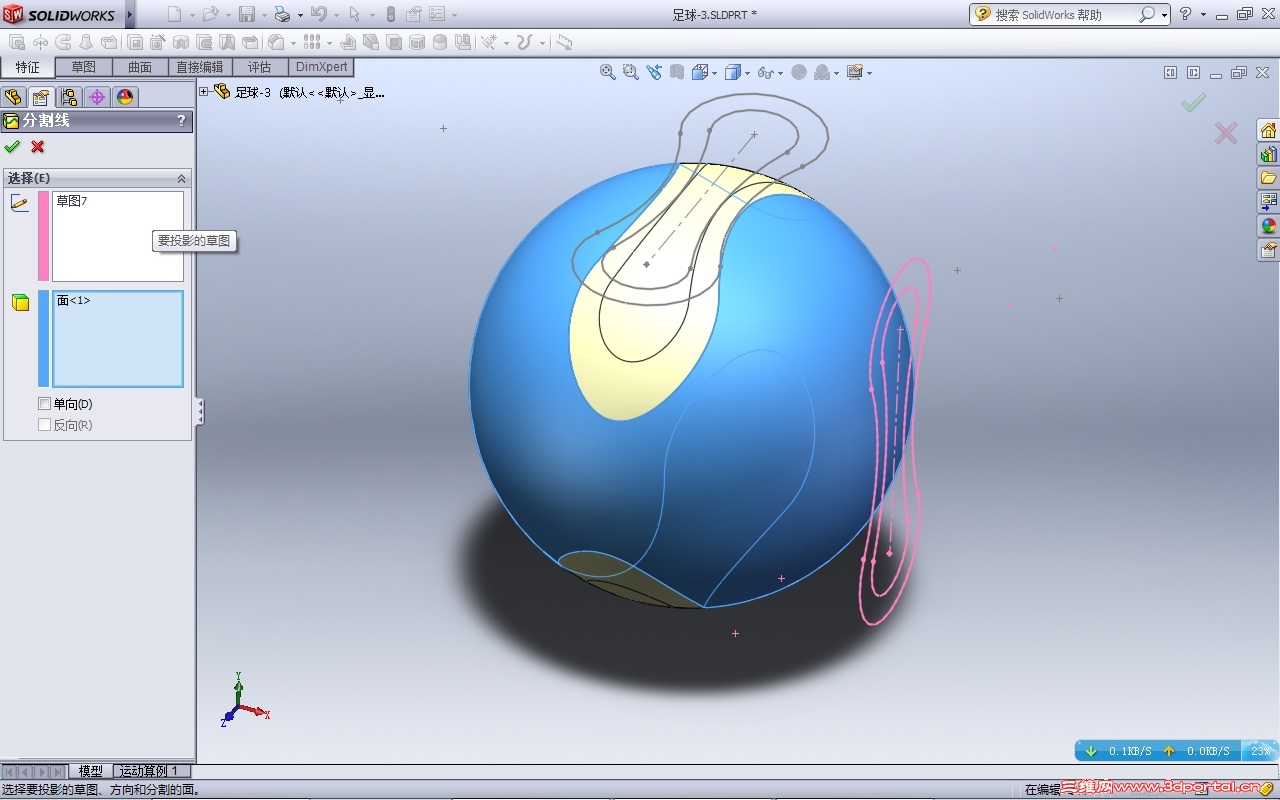The height and width of the screenshot is (800, 1280).
Task: Switch to the 曲面 tab
Action: [x=140, y=67]
